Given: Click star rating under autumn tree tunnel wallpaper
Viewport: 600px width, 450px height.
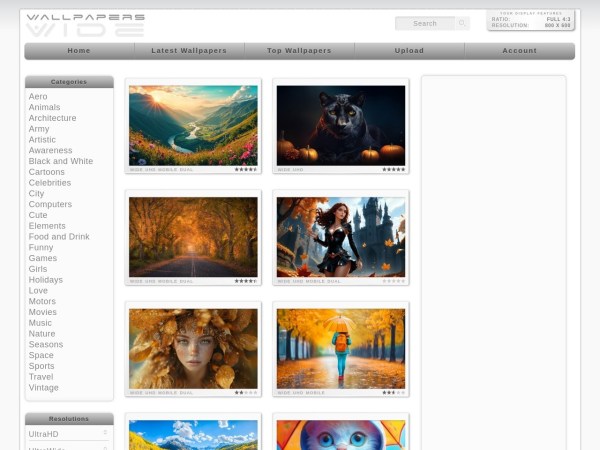Looking at the screenshot, I should click(x=245, y=281).
